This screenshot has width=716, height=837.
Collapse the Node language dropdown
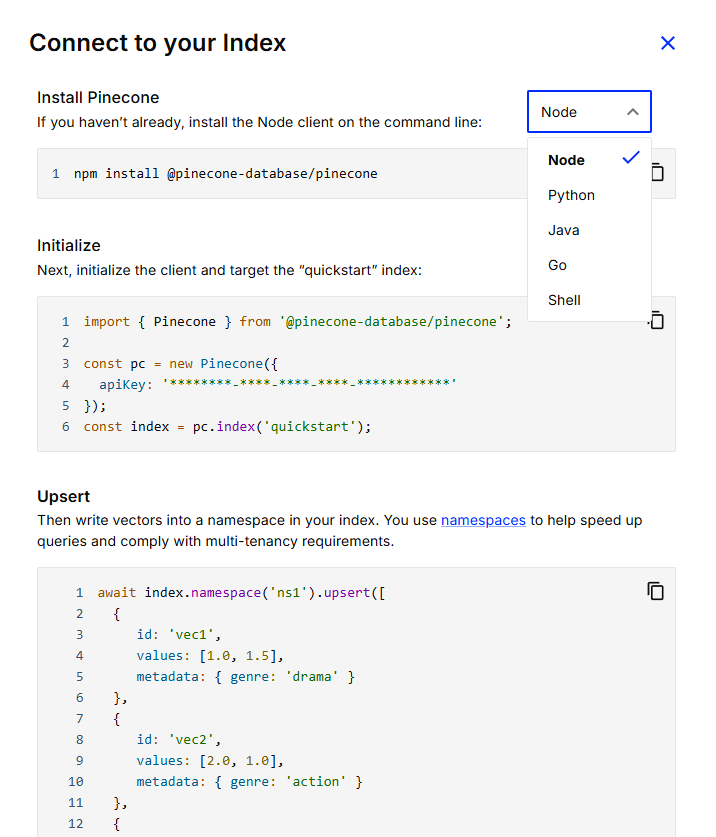tap(589, 112)
